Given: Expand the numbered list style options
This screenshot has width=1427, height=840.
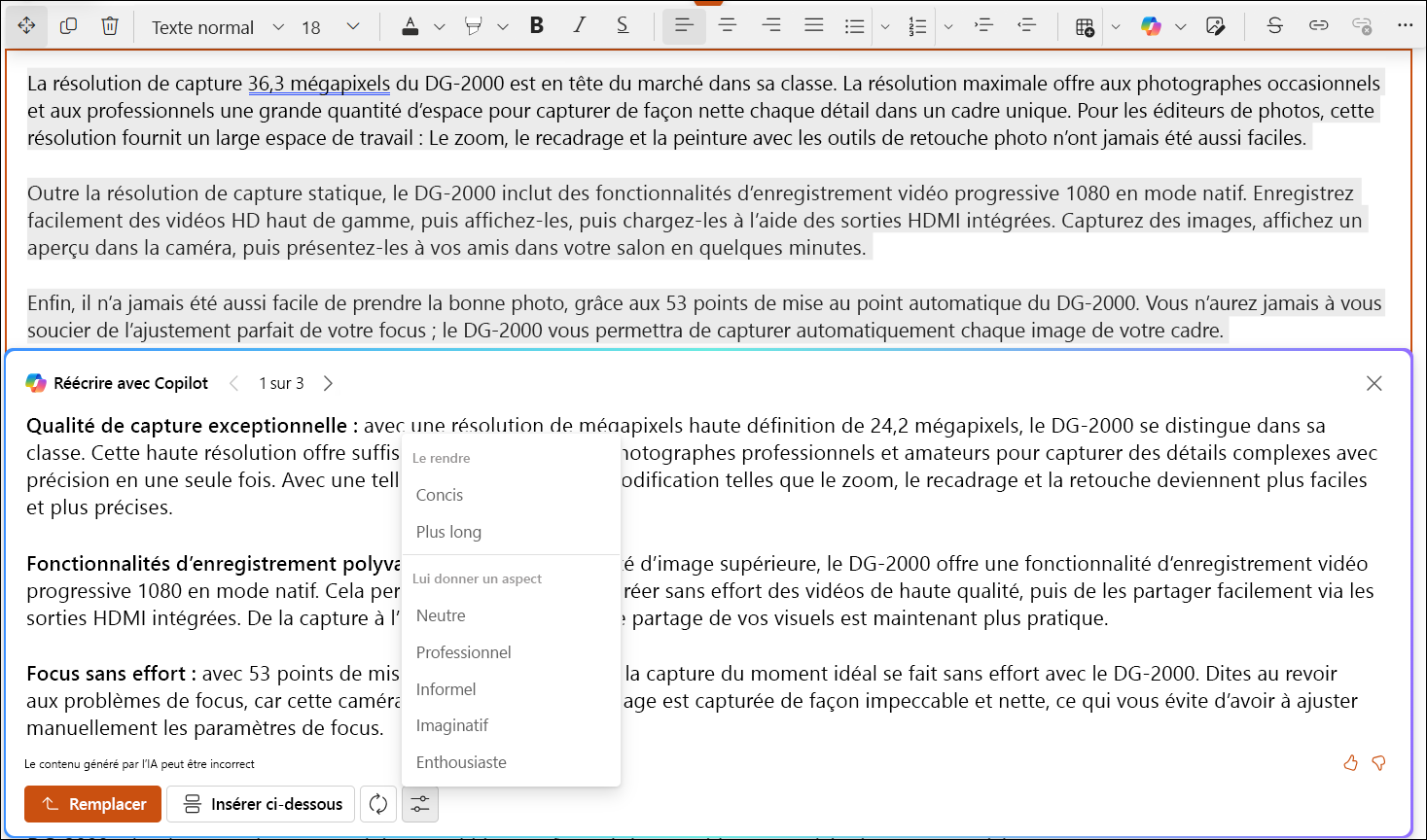Looking at the screenshot, I should coord(948,27).
